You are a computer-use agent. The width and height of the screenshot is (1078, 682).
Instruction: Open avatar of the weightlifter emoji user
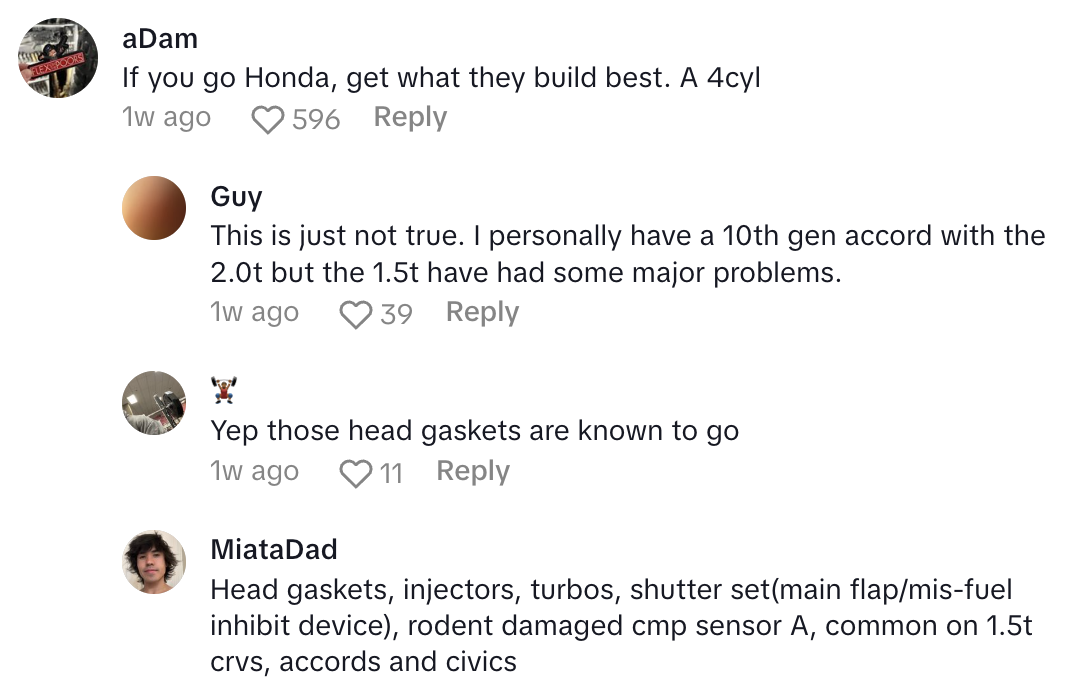tap(154, 404)
